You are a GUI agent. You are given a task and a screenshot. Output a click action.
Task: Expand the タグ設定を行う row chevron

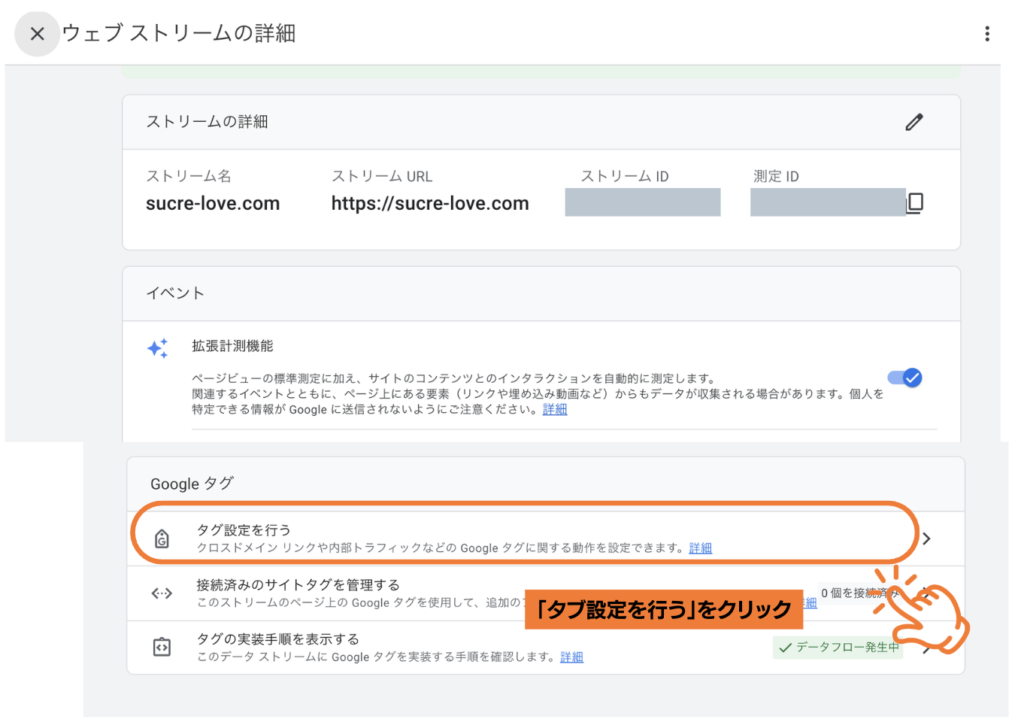(x=927, y=539)
